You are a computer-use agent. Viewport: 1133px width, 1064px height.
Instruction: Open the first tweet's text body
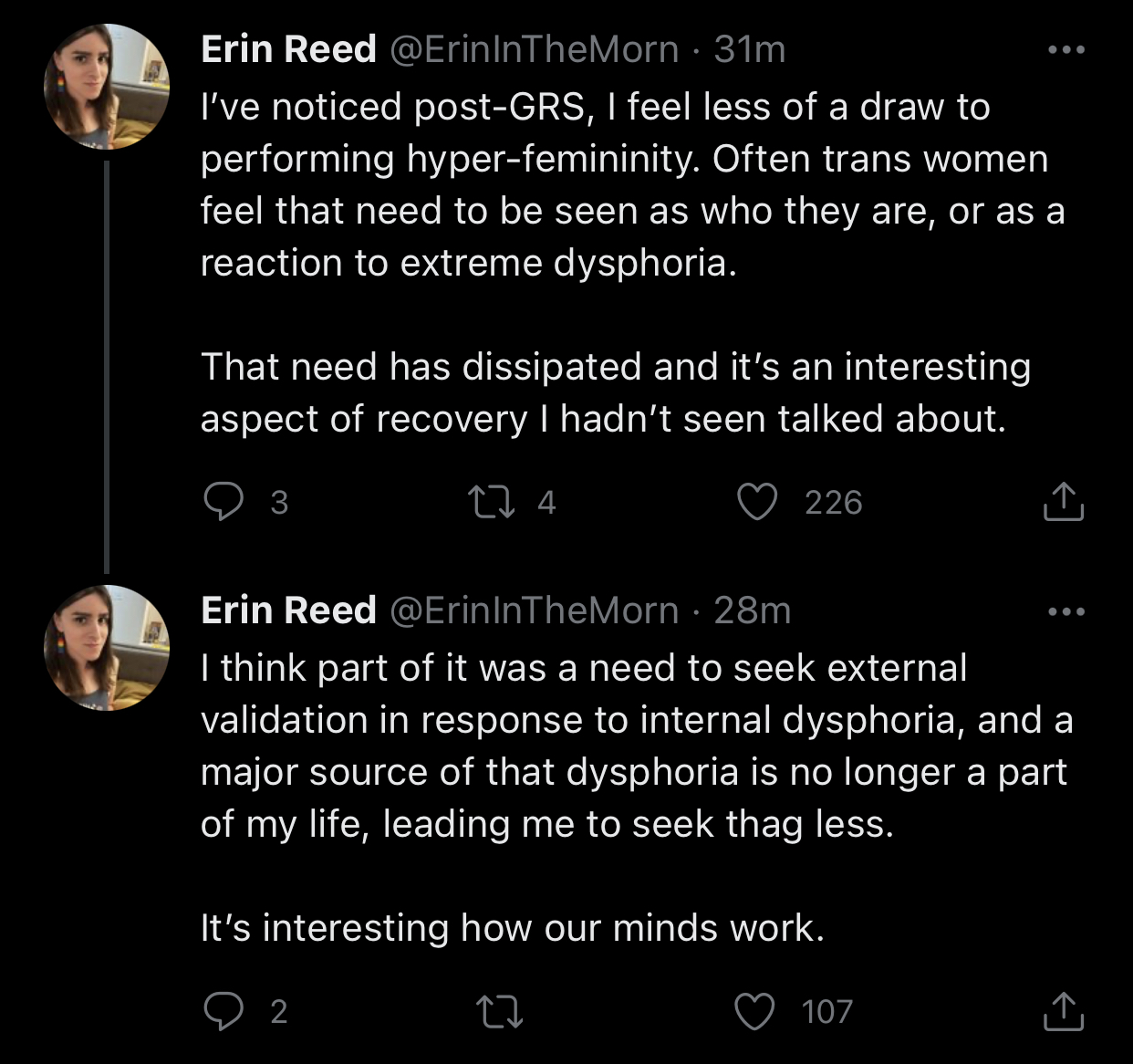(633, 263)
